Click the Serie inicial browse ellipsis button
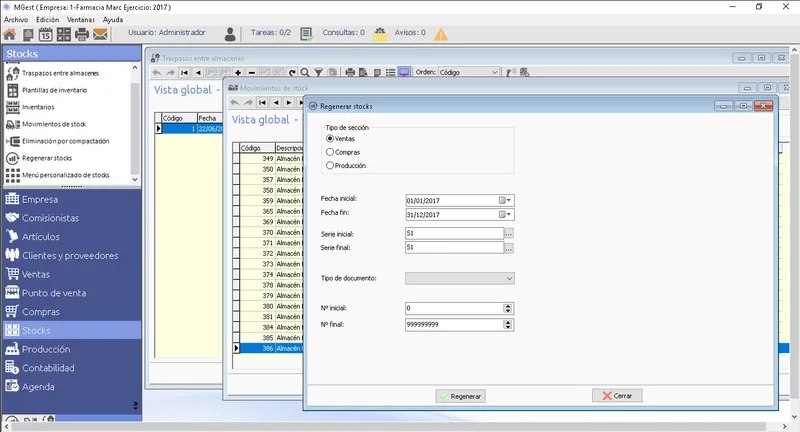Viewport: 800px width, 432px height. point(509,234)
